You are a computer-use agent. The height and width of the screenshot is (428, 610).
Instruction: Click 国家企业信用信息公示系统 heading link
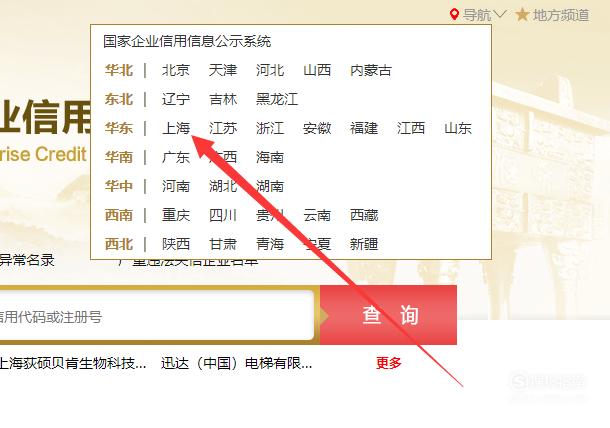187,41
